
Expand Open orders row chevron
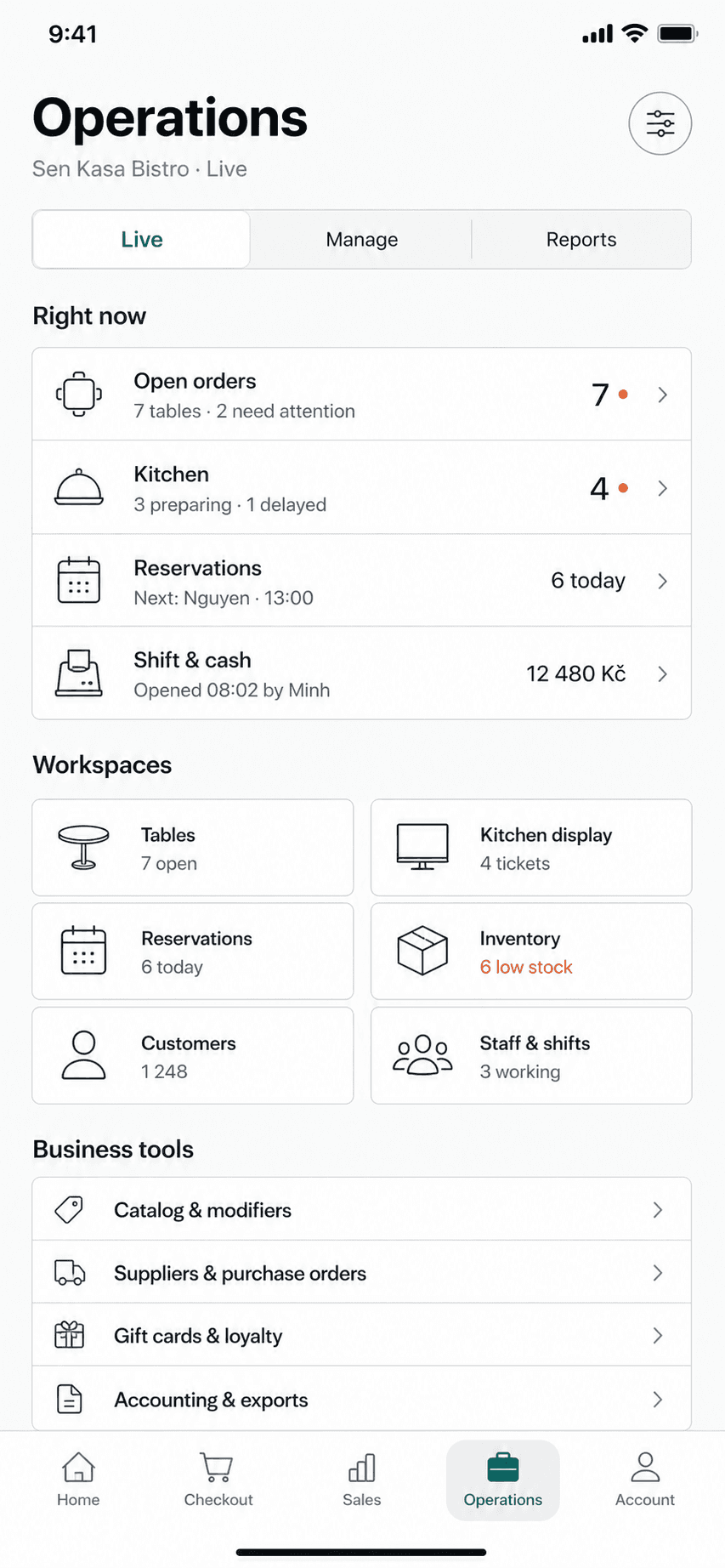[662, 395]
